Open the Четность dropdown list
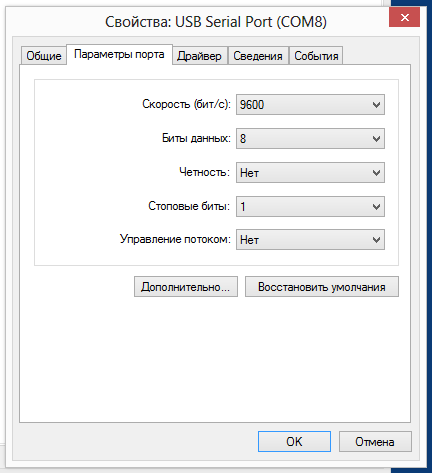The image size is (432, 473). pyautogui.click(x=310, y=173)
